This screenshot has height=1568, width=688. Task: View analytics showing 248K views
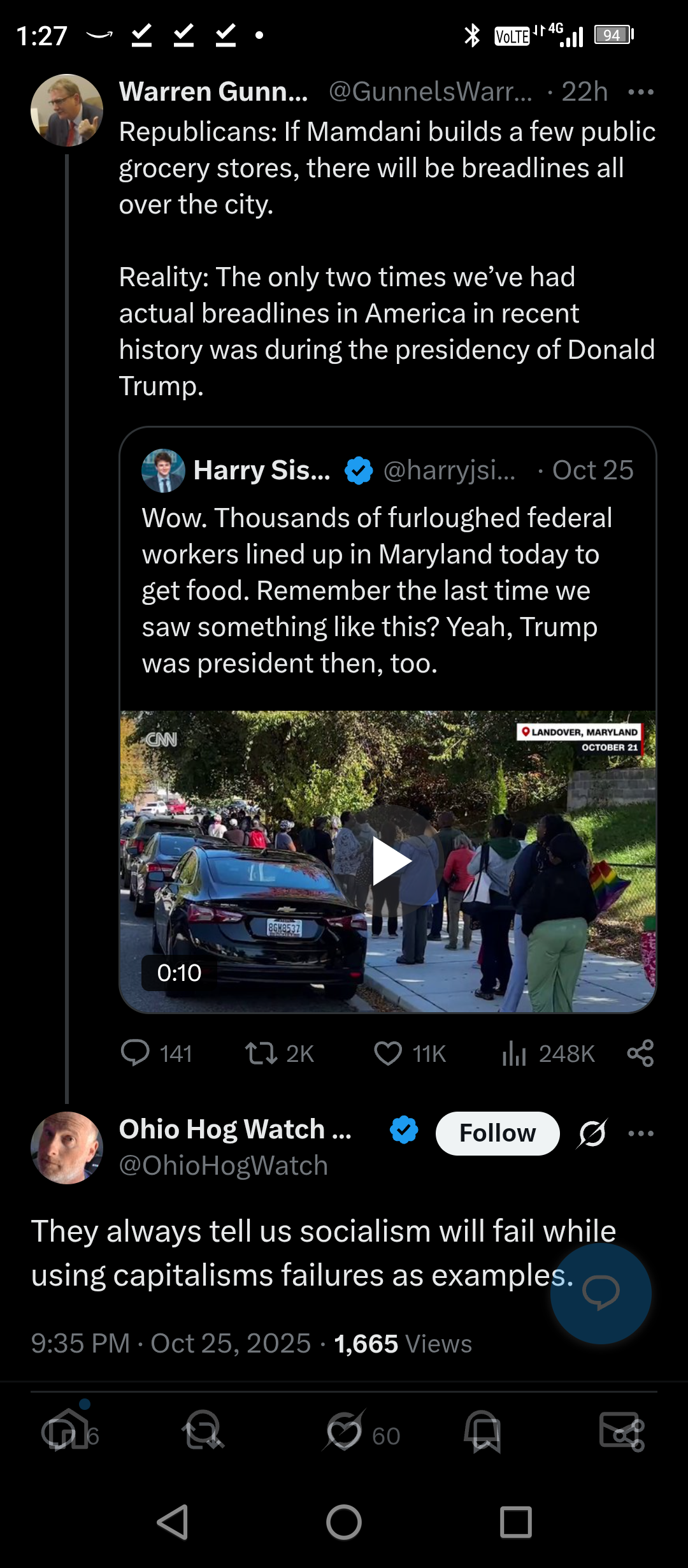[515, 1053]
